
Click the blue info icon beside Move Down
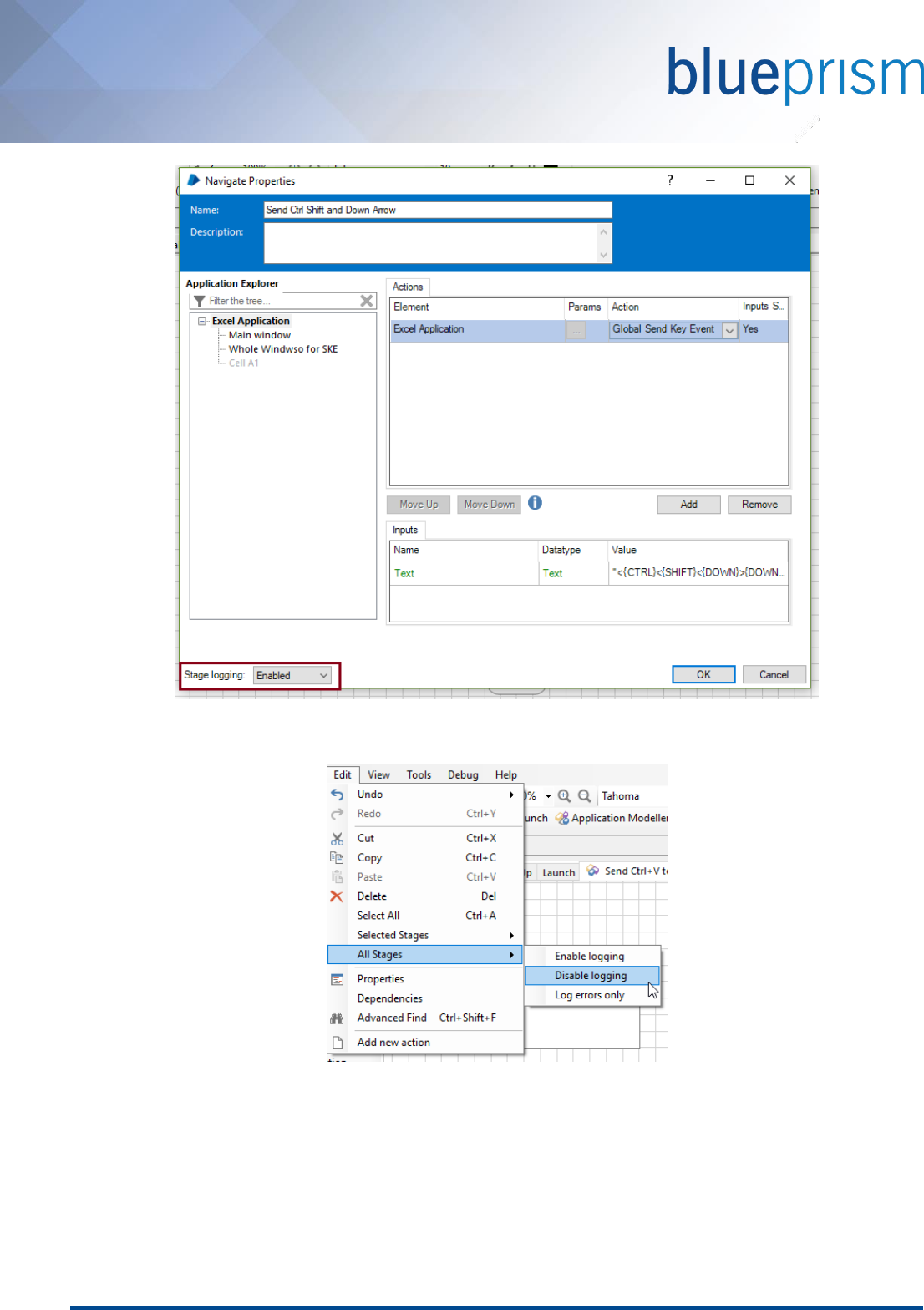(x=536, y=503)
